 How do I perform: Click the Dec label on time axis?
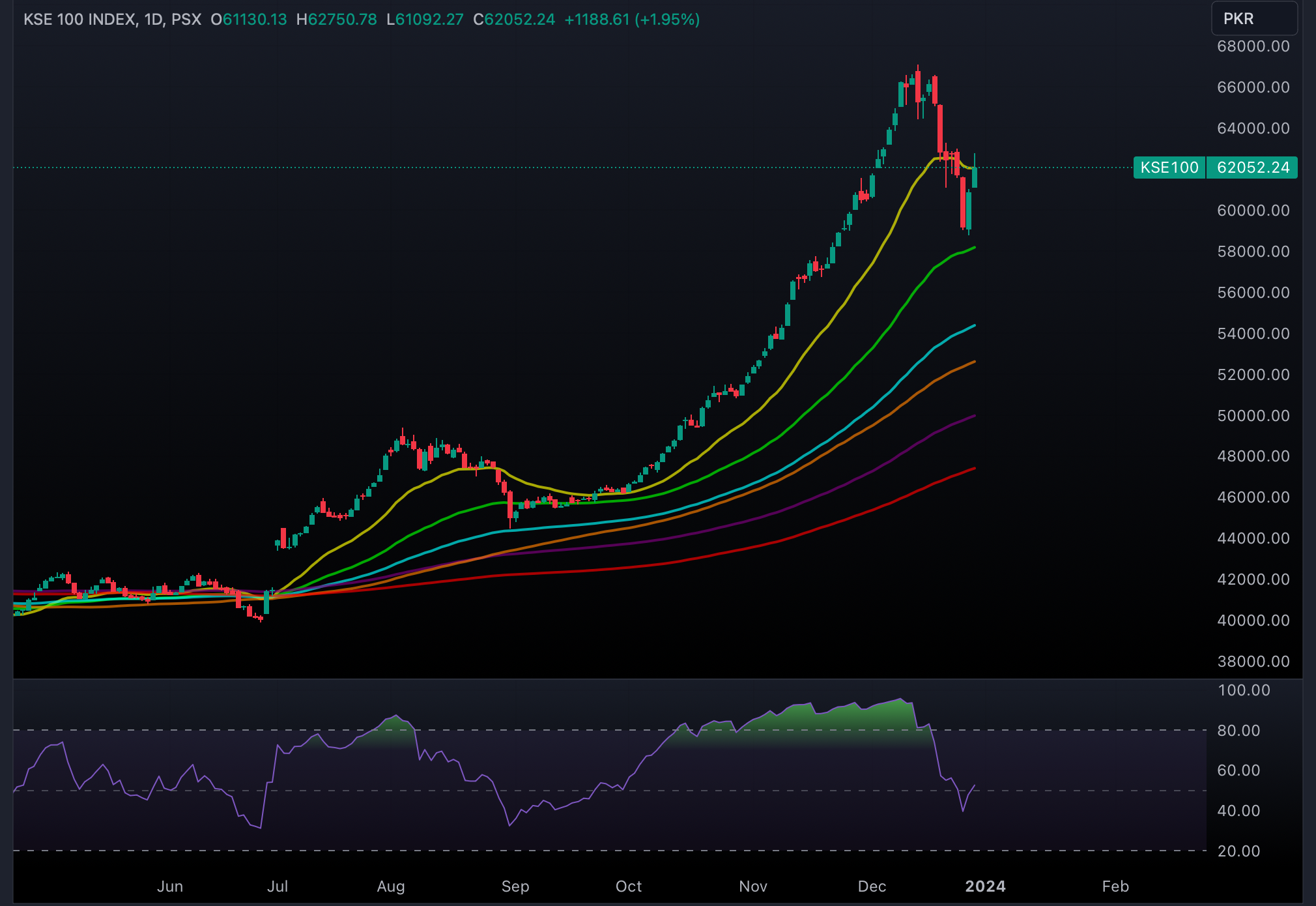871,886
